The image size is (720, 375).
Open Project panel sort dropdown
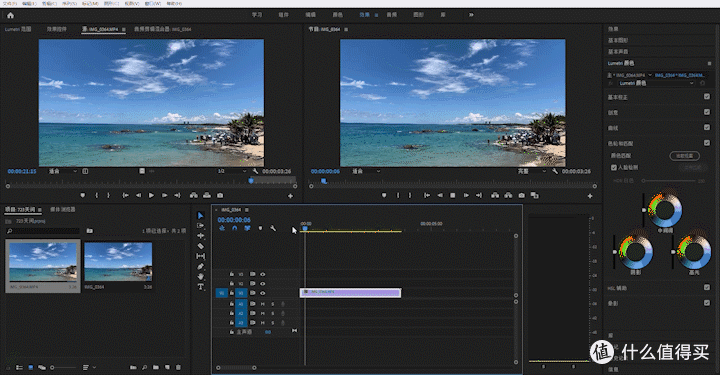(x=89, y=367)
